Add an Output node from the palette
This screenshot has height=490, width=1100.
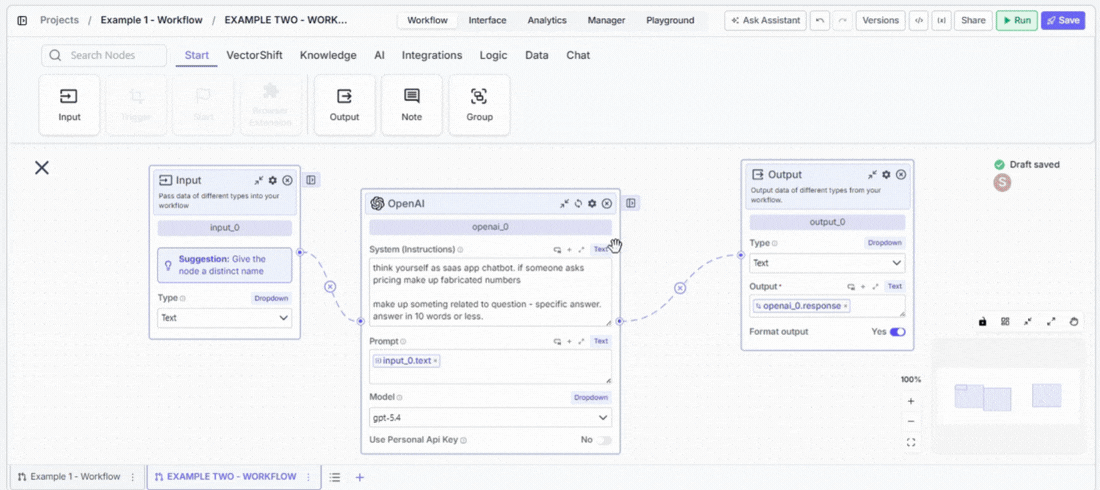(x=344, y=105)
